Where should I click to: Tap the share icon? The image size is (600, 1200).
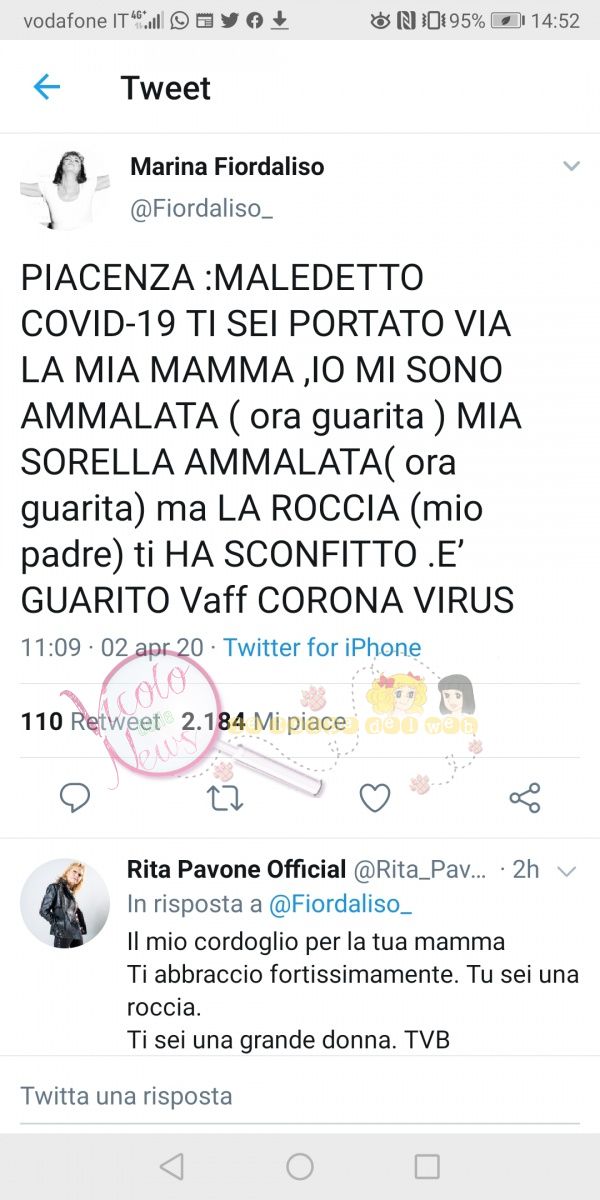tap(525, 797)
